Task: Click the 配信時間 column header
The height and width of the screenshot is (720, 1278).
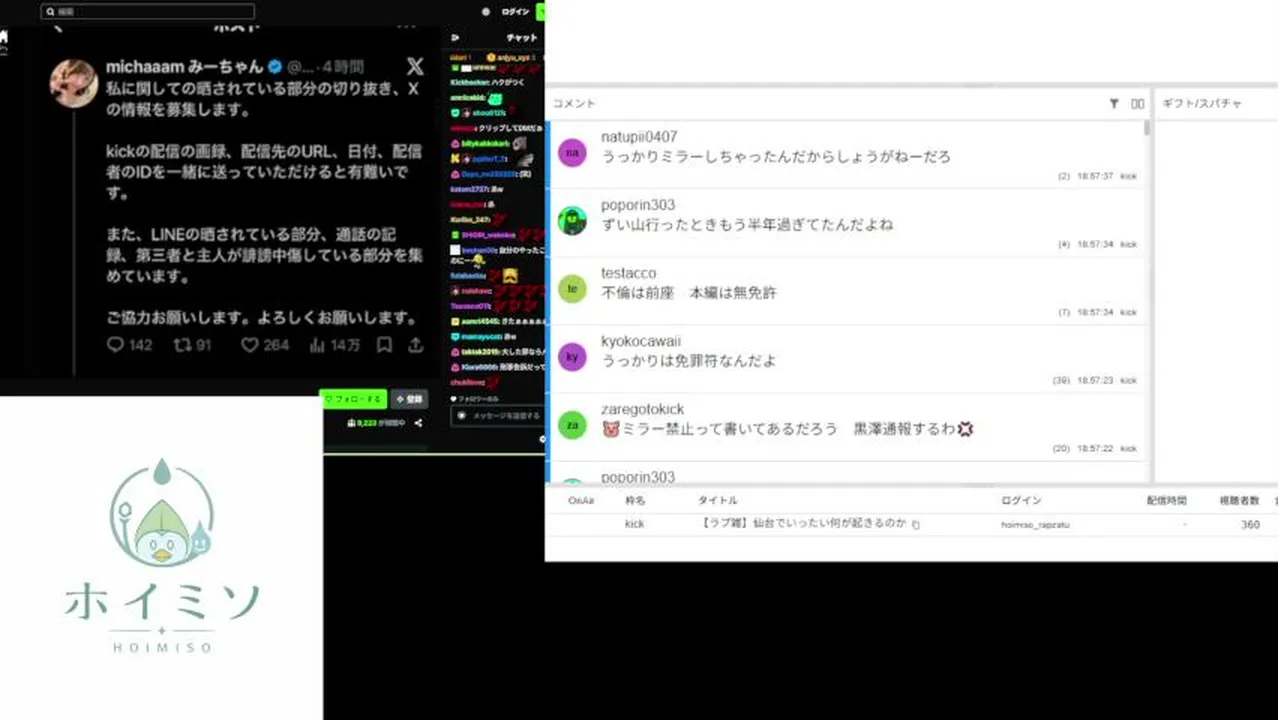Action: (1166, 500)
